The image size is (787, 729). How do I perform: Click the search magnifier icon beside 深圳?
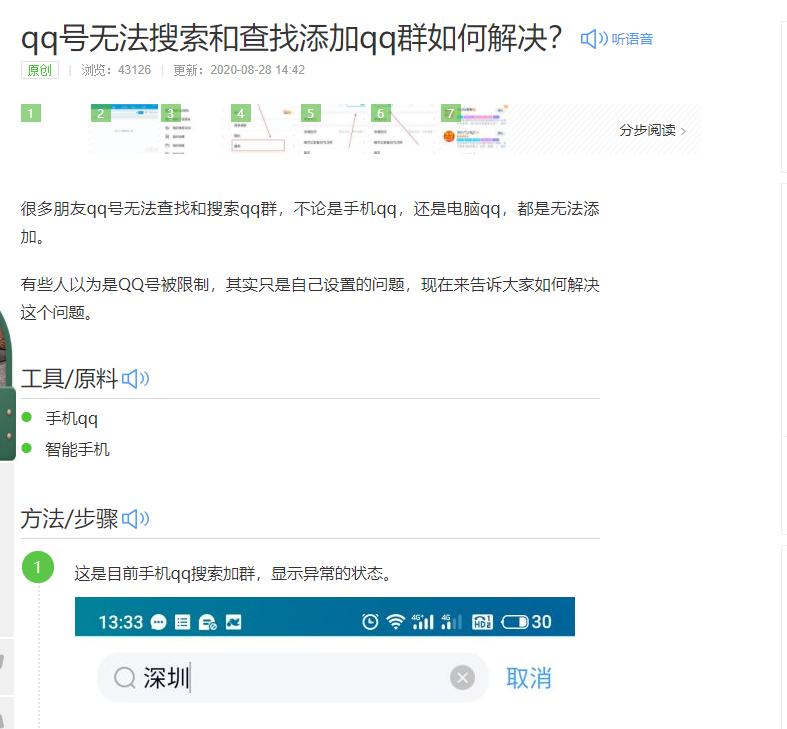click(x=124, y=678)
